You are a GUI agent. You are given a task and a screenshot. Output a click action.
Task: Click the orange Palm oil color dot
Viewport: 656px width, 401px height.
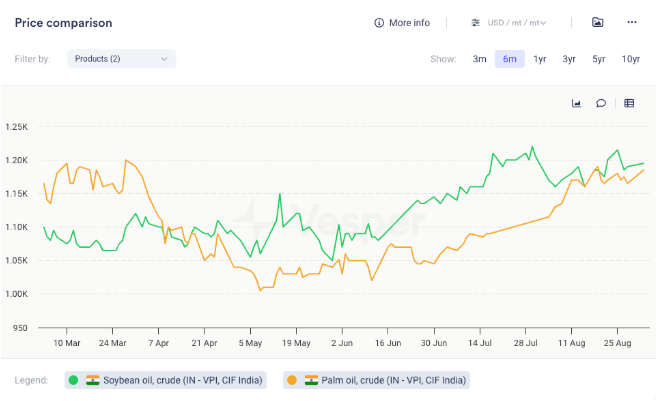291,380
